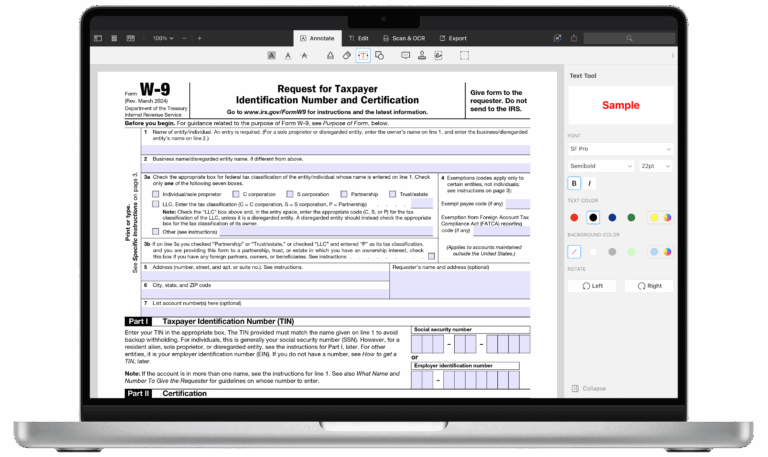Click the toolbar overflow dots icon
The width and height of the screenshot is (768, 457).
(x=673, y=56)
